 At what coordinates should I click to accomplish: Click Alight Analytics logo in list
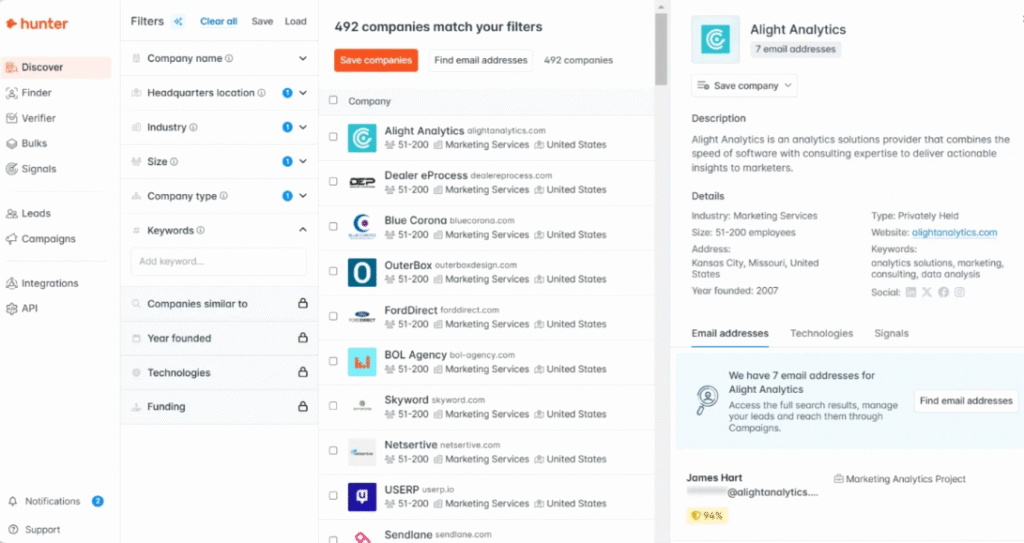pyautogui.click(x=362, y=138)
